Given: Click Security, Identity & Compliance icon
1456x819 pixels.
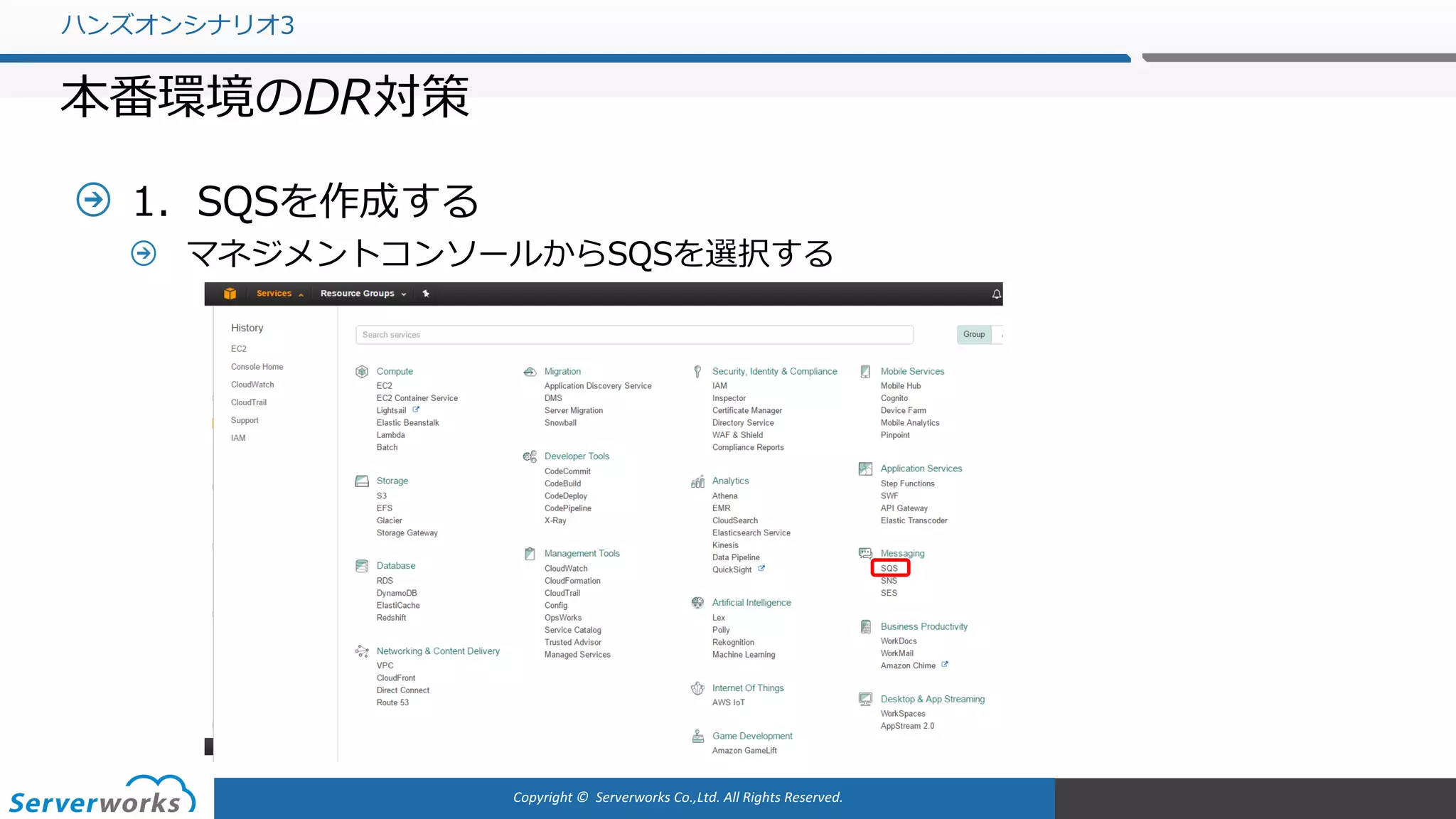Looking at the screenshot, I should [x=697, y=371].
